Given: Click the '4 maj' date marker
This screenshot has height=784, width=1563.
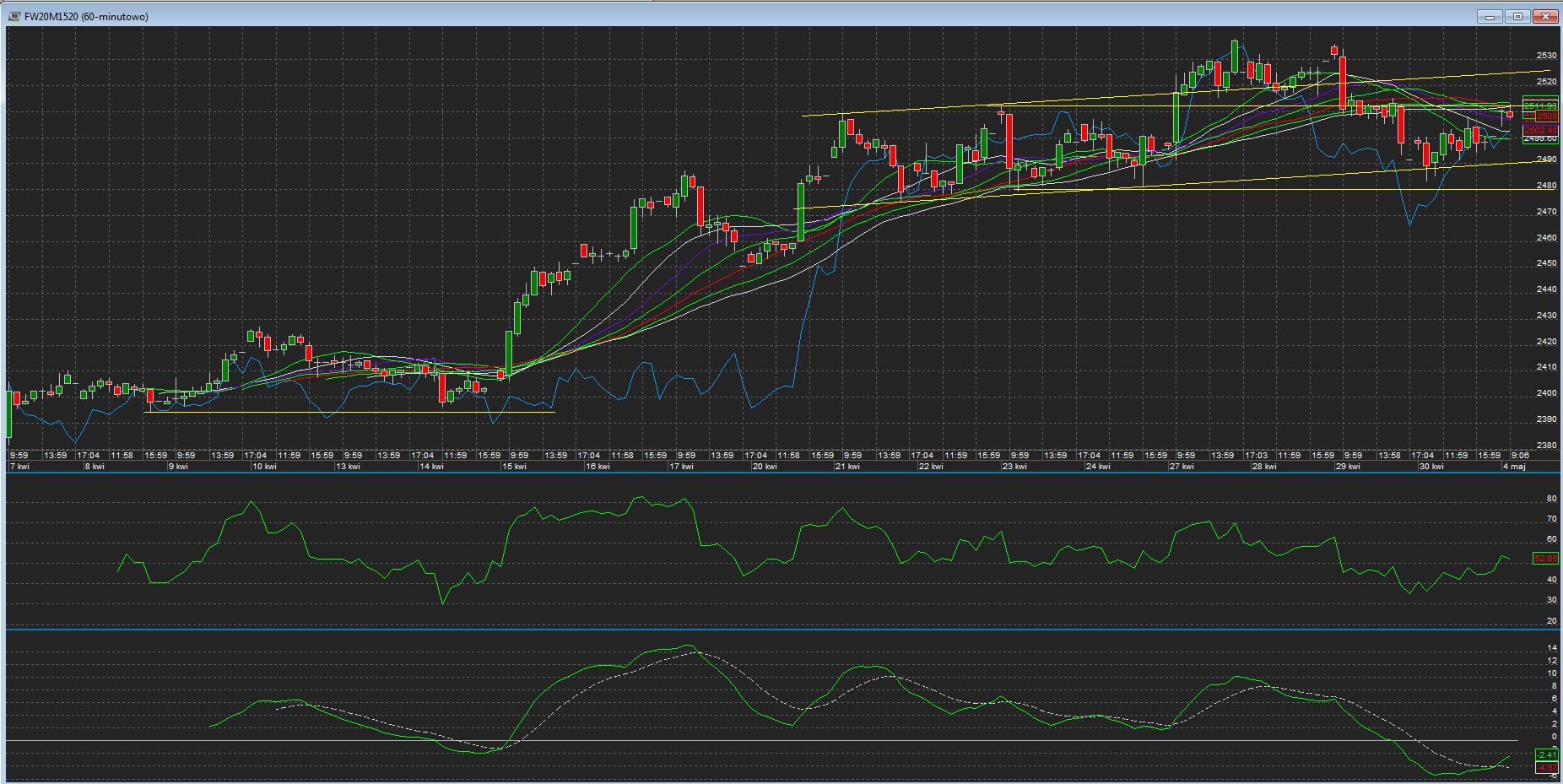Looking at the screenshot, I should [1513, 467].
